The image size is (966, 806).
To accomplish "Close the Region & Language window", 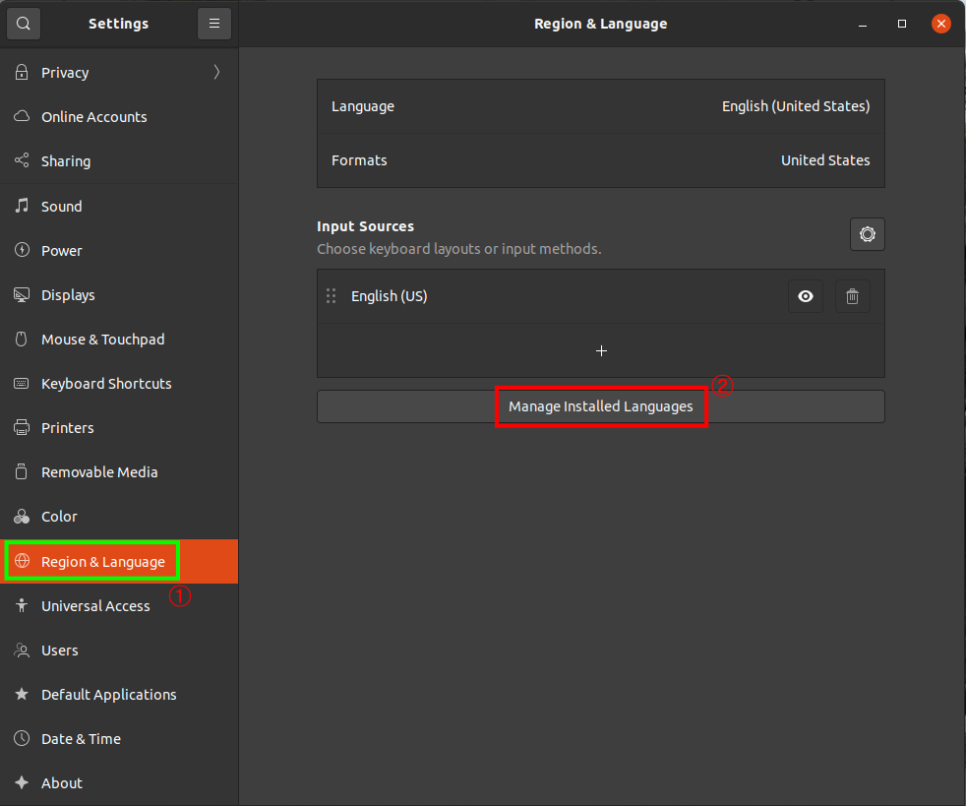I will click(x=941, y=24).
